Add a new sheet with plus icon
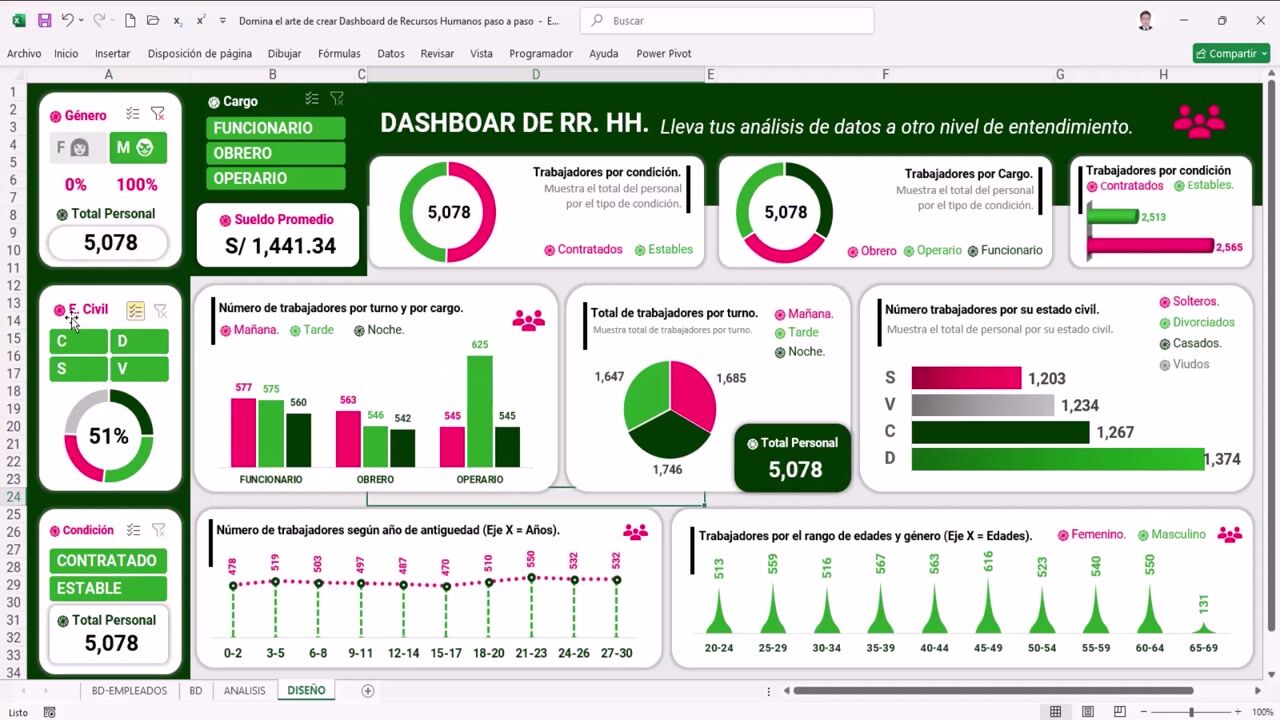 point(368,691)
